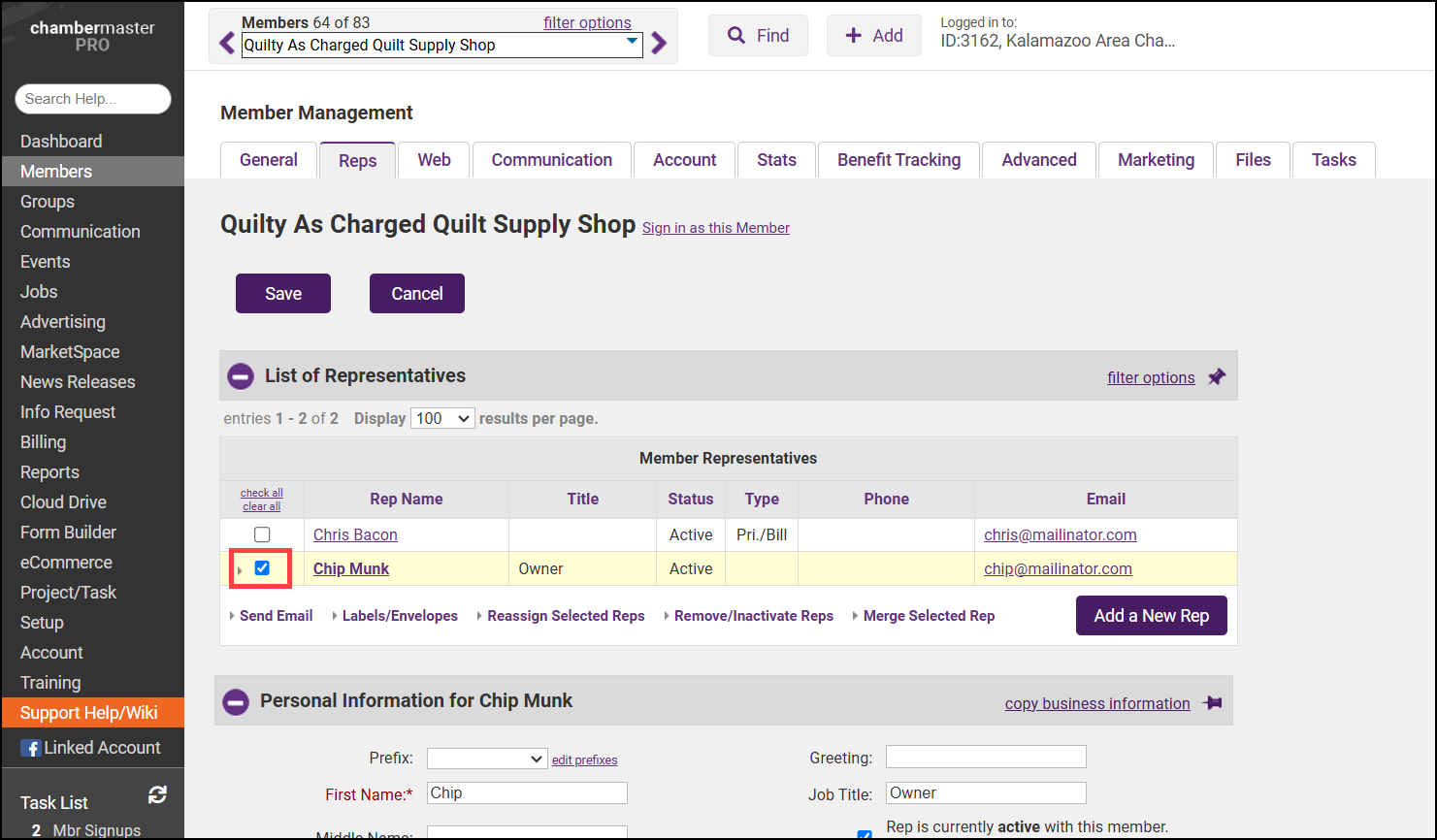
Task: Check the Chris Bacon rep checkbox
Action: coord(262,534)
